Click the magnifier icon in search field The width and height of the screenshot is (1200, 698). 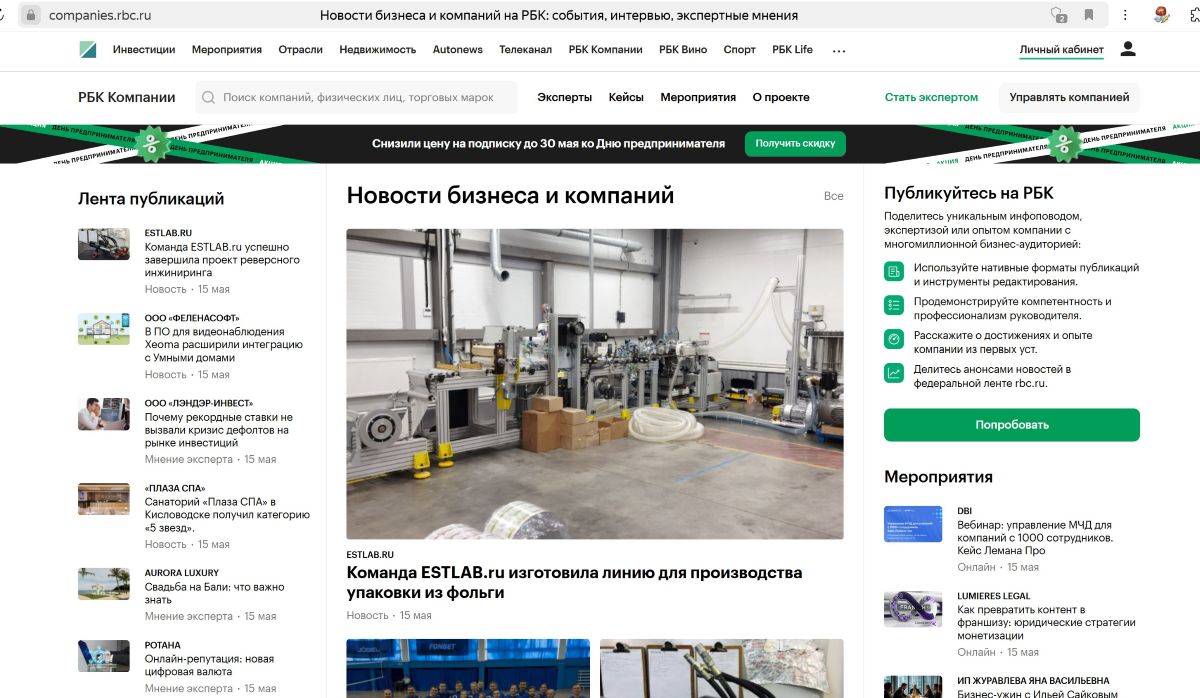[x=209, y=98]
